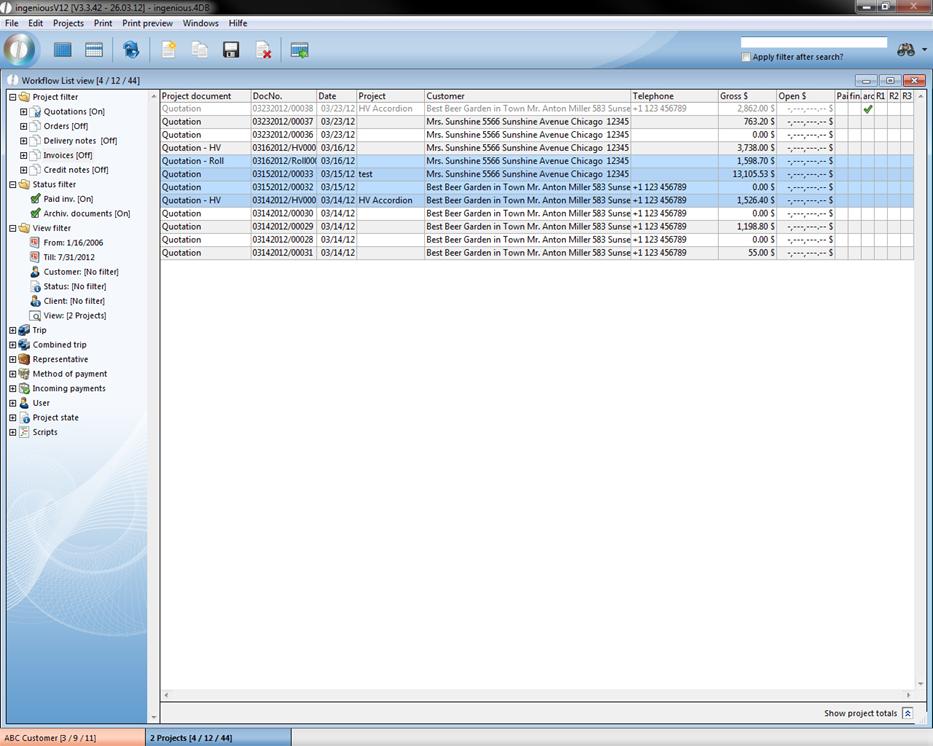This screenshot has height=746, width=933.
Task: Expand the Quotations tree node
Action: [24, 112]
